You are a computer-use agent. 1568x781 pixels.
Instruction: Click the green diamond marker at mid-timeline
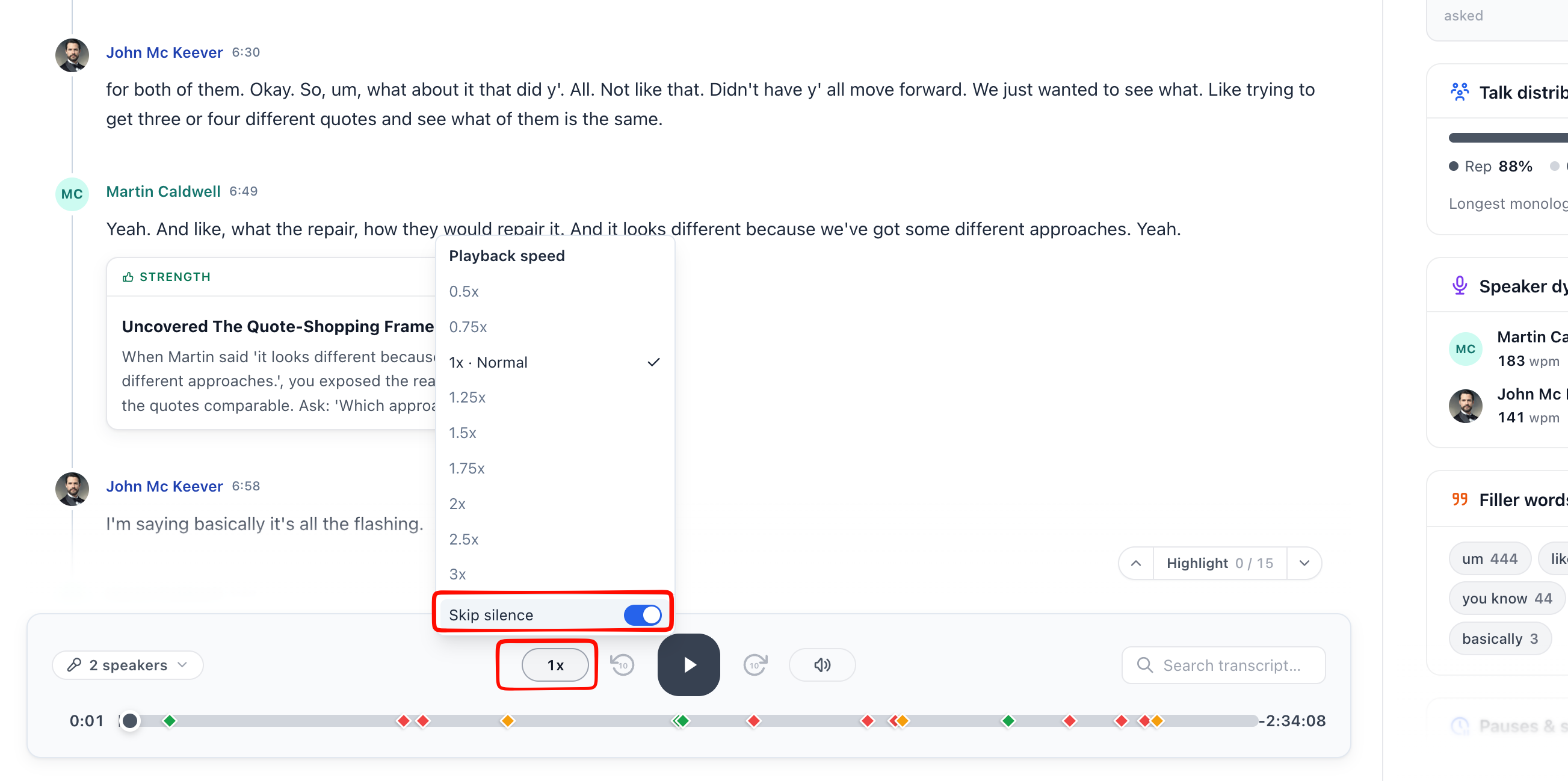coord(682,721)
